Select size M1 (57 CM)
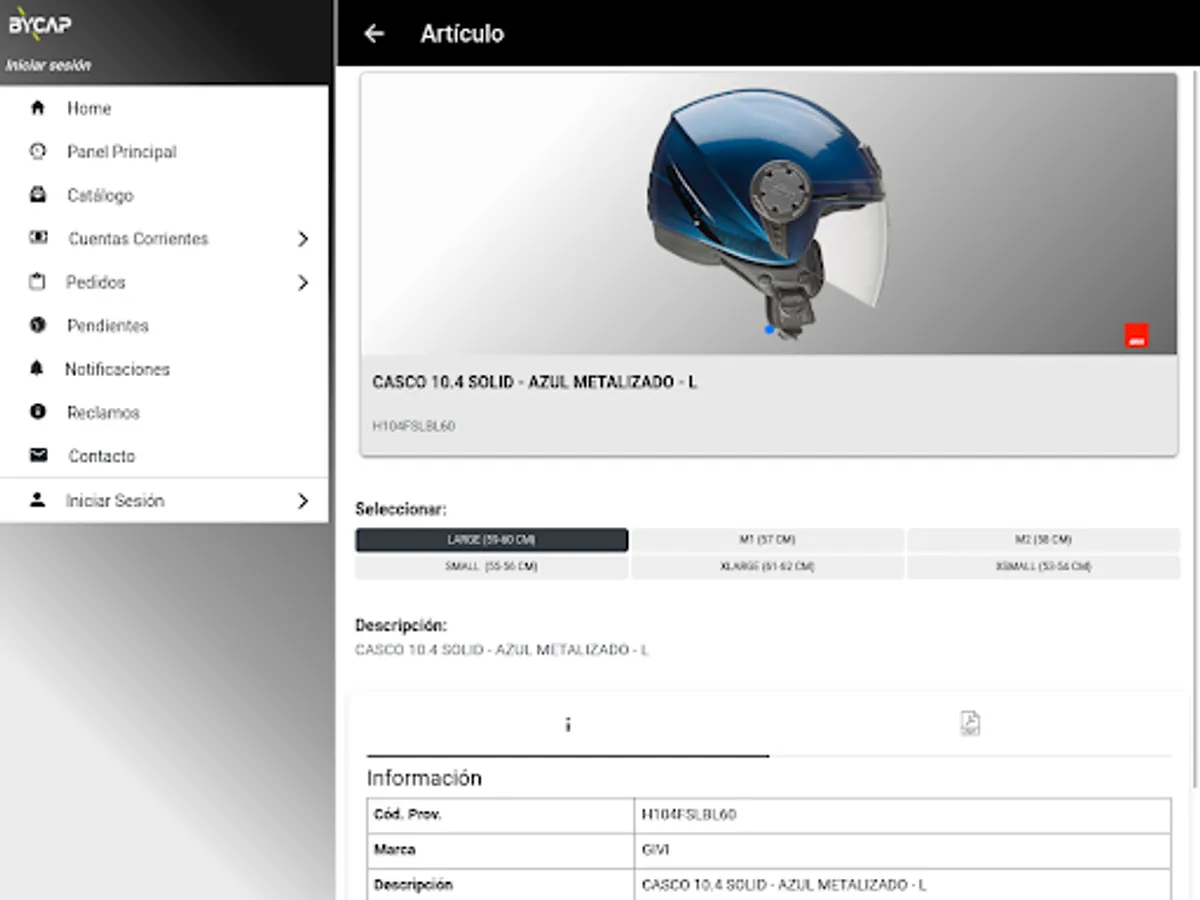The width and height of the screenshot is (1200, 900). tap(767, 540)
